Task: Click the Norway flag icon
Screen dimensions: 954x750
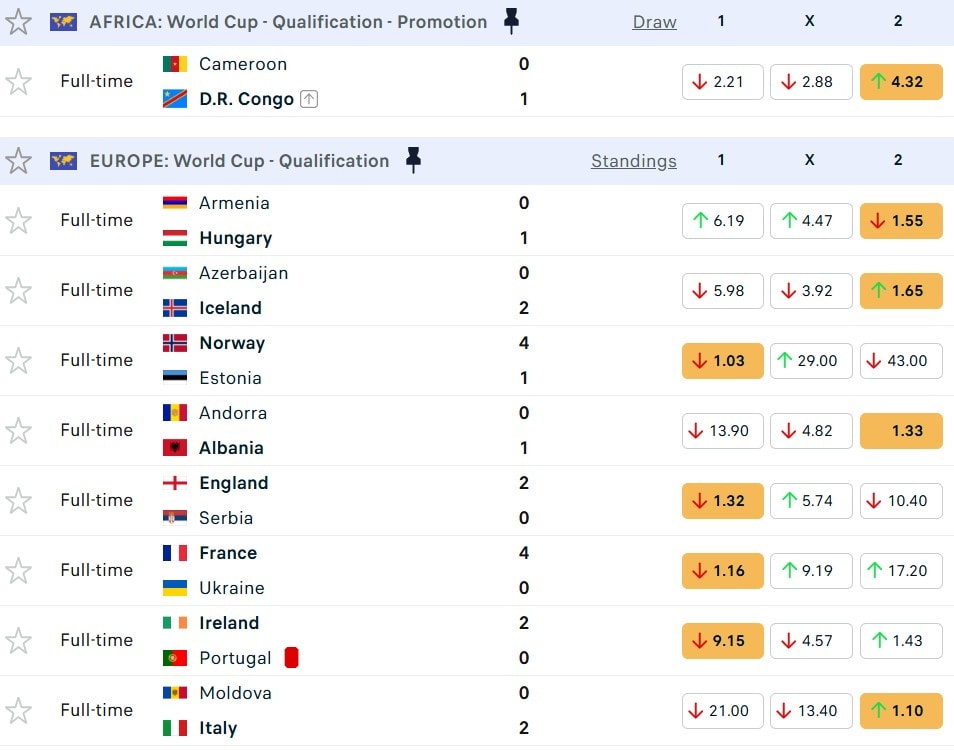Action: click(175, 343)
